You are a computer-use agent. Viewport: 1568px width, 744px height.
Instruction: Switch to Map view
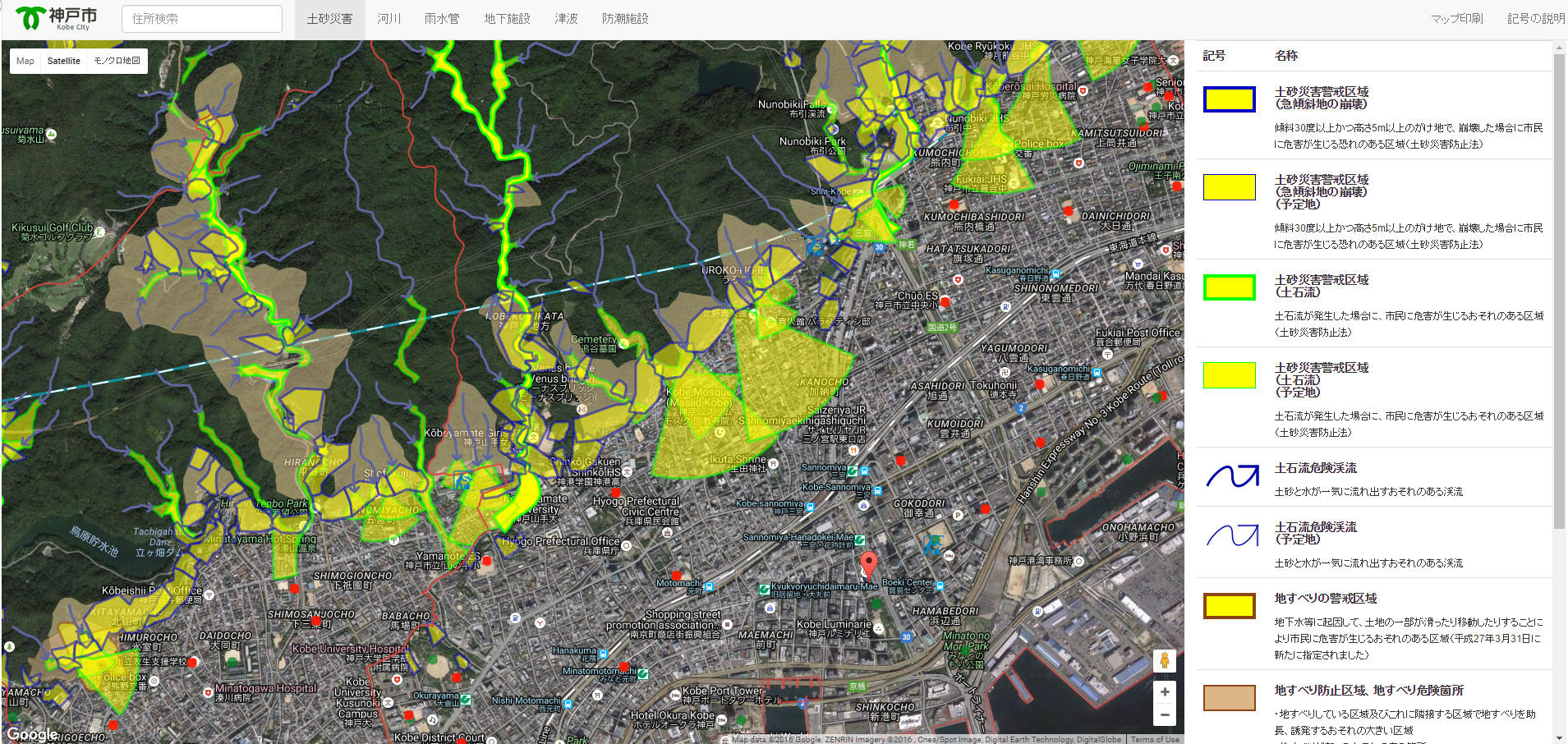point(25,61)
